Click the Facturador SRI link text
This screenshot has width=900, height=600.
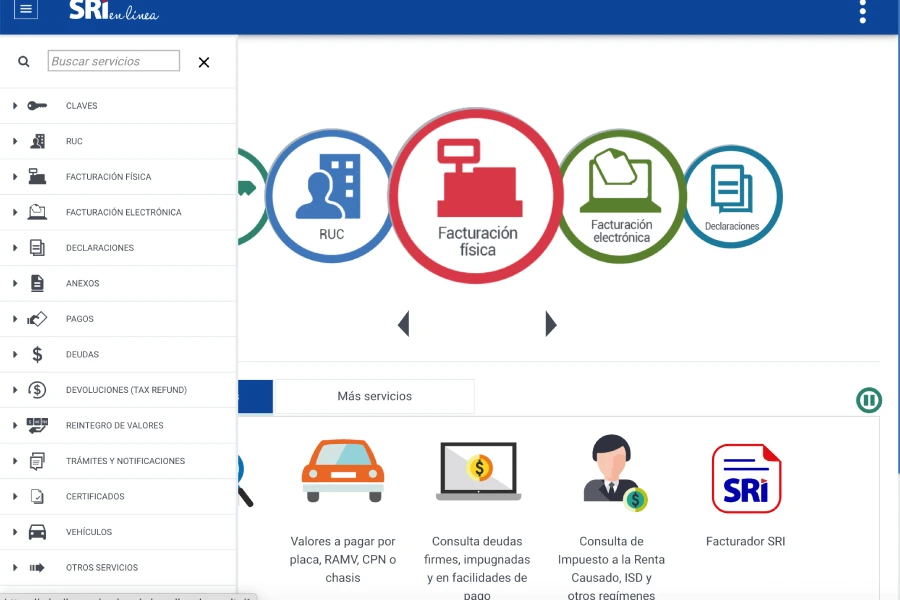pyautogui.click(x=746, y=541)
